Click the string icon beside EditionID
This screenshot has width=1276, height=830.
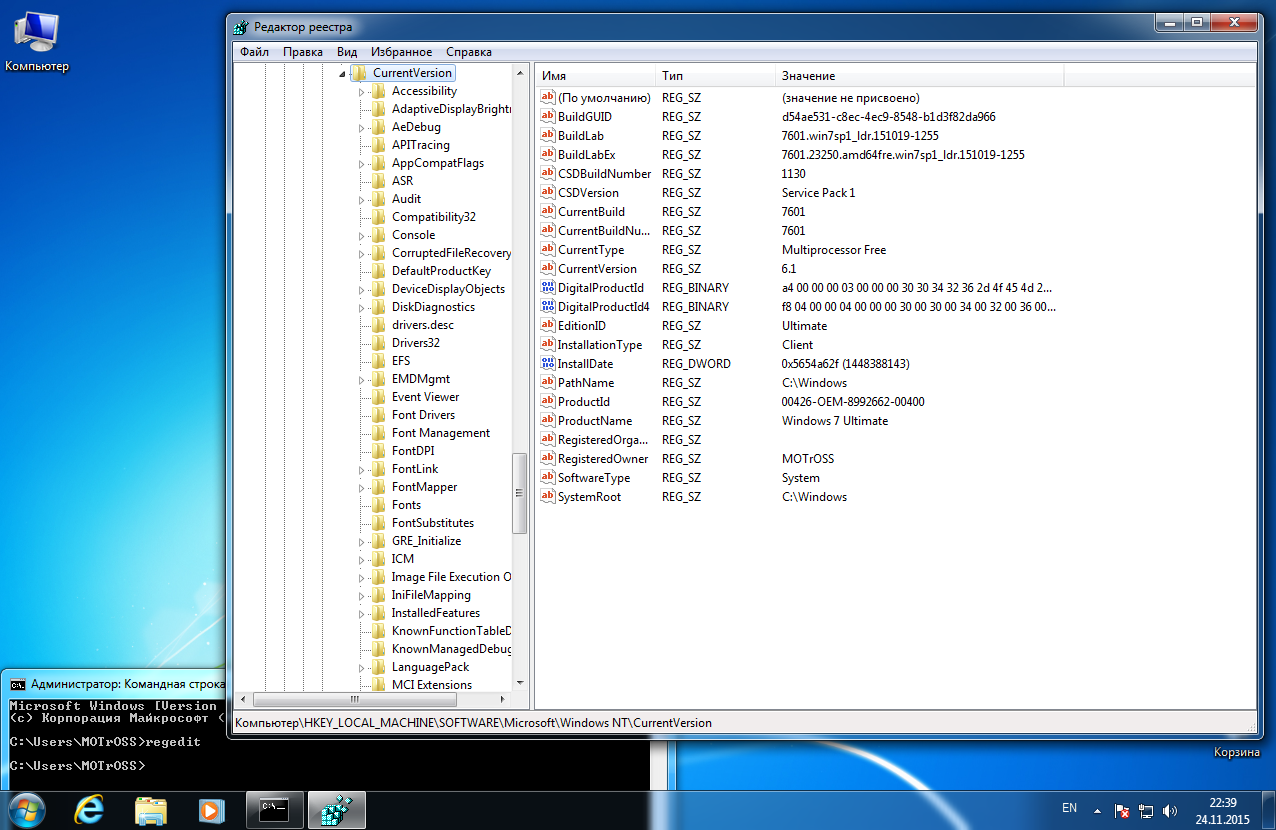coord(547,325)
